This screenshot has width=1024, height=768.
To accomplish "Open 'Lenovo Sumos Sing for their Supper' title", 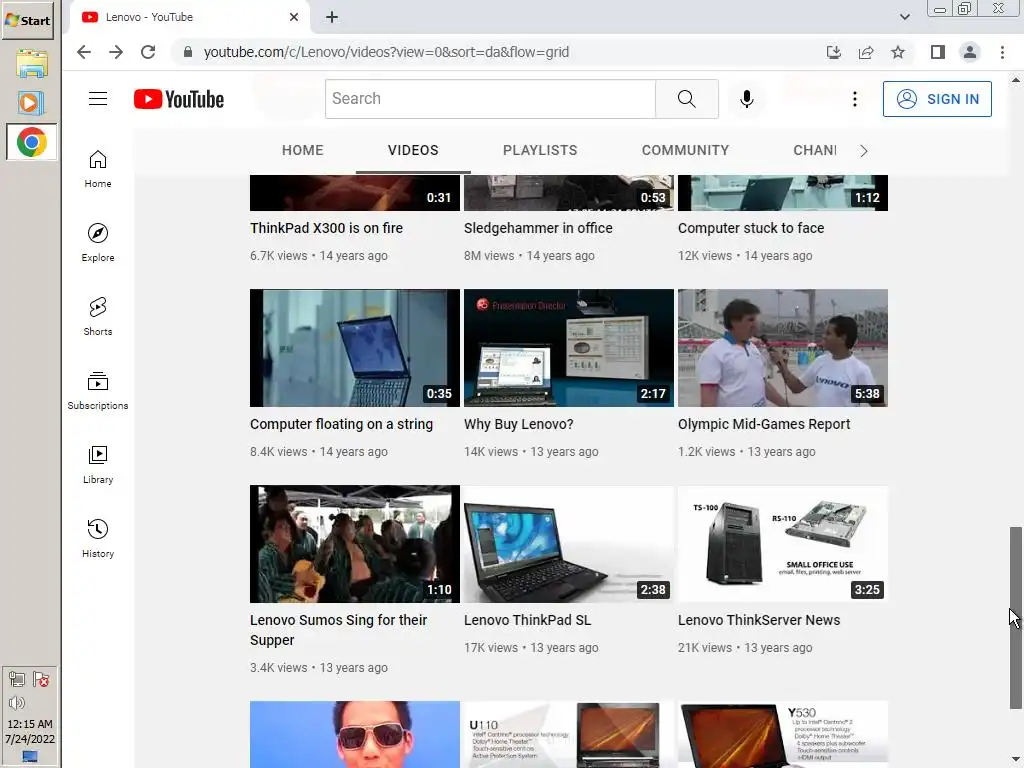I will (x=338, y=630).
